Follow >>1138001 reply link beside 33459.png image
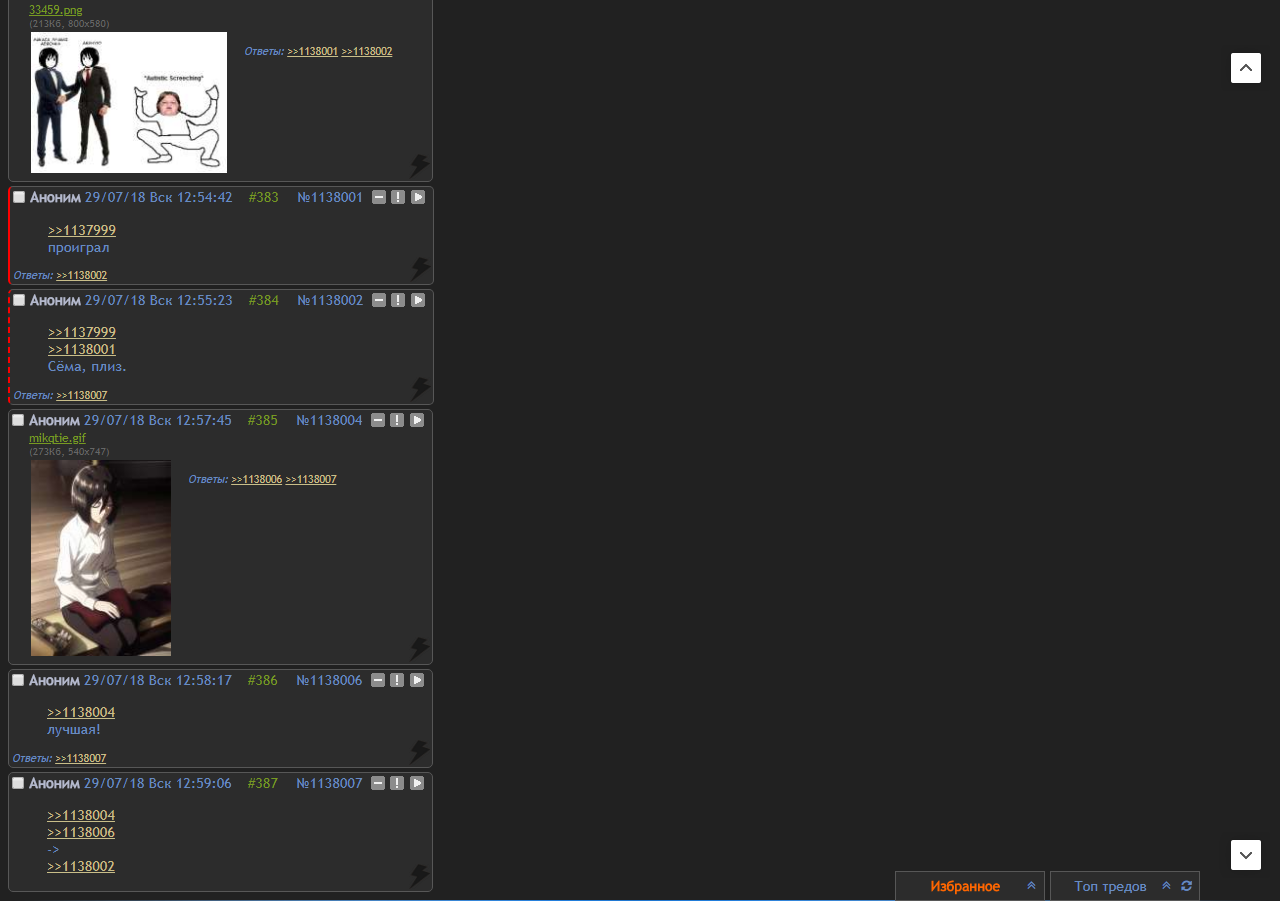Viewport: 1280px width, 901px height. (313, 51)
